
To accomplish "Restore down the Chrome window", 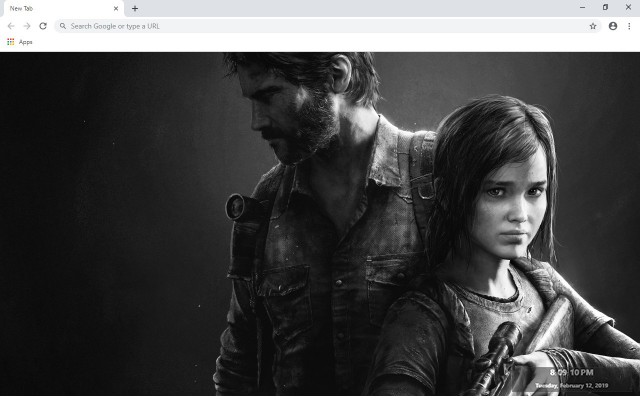I will point(605,7).
